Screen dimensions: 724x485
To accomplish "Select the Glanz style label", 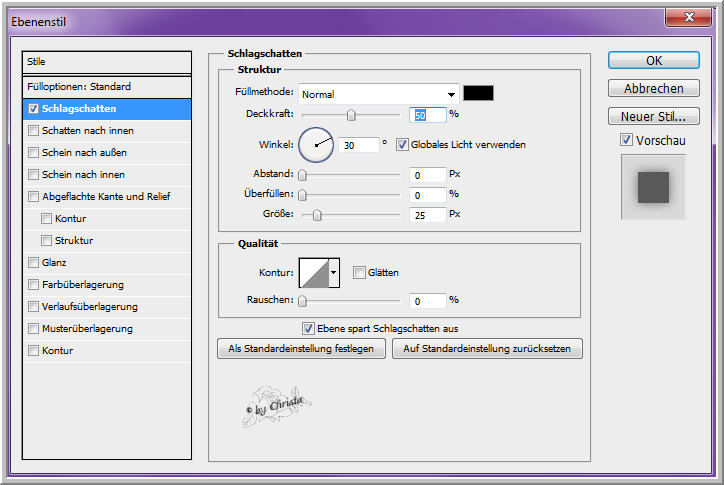I will click(54, 263).
